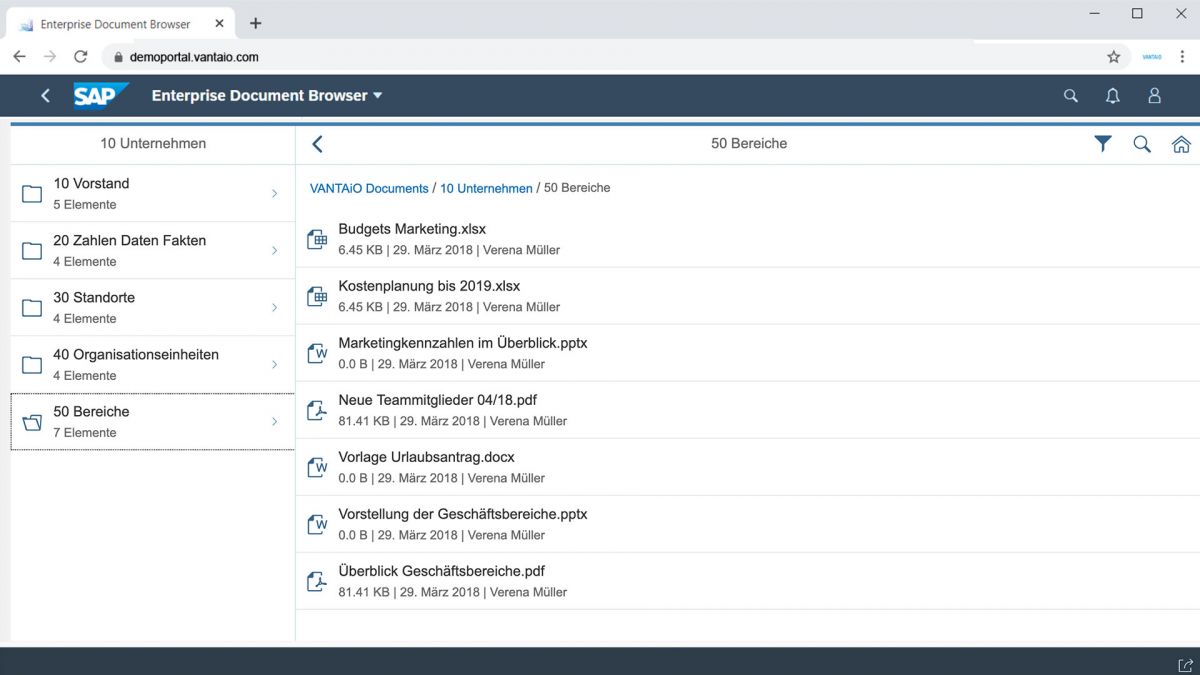
Task: Click the SAP logo in header
Action: [101, 95]
